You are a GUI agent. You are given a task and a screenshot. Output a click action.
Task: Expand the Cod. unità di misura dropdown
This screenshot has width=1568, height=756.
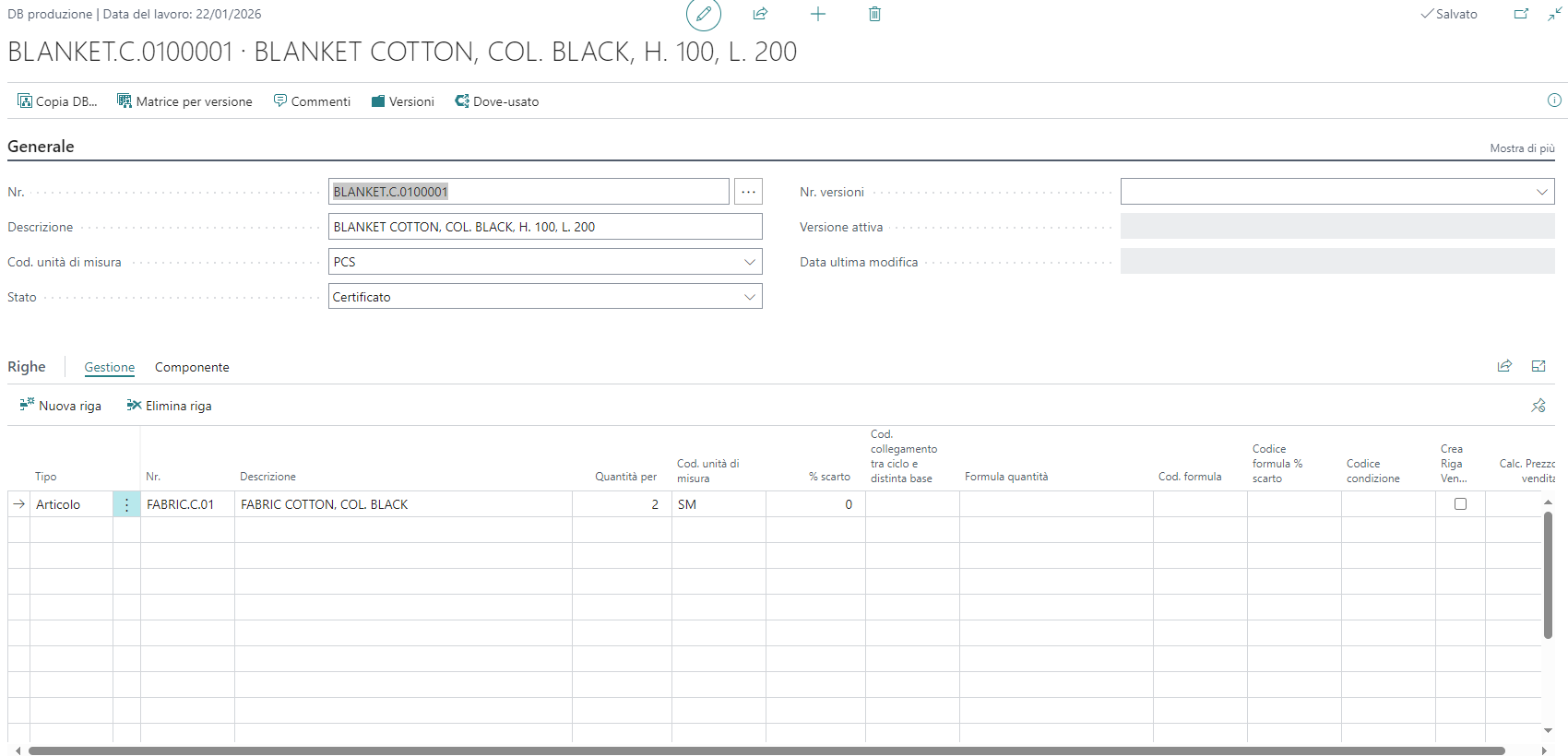(x=750, y=262)
